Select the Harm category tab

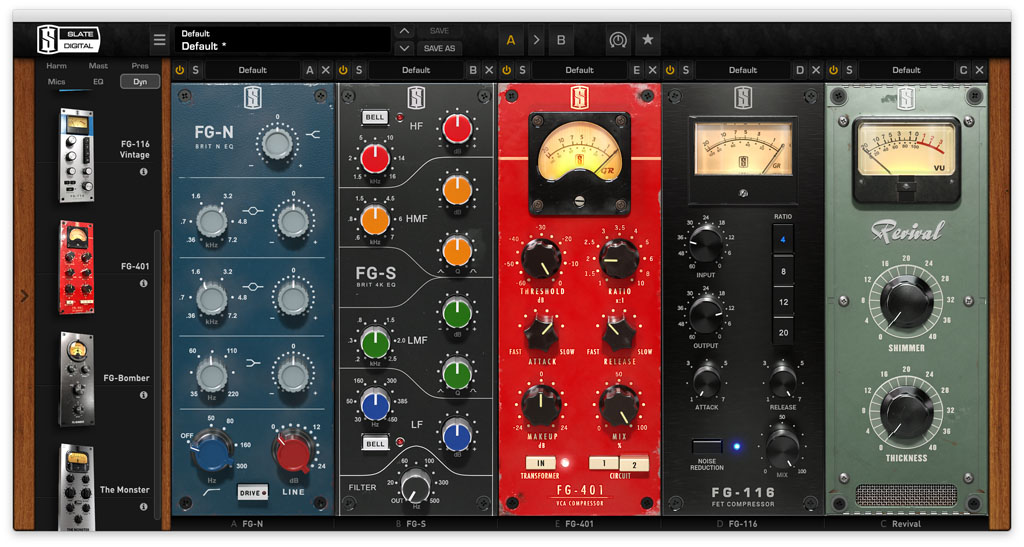coord(56,66)
